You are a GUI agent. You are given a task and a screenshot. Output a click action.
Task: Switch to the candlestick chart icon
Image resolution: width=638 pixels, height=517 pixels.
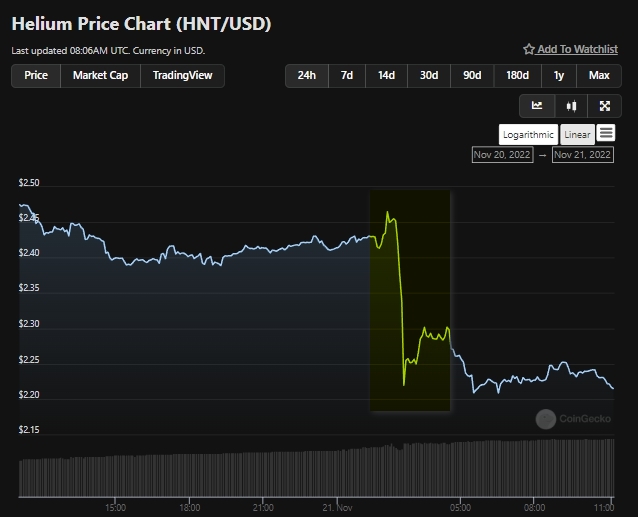[571, 105]
